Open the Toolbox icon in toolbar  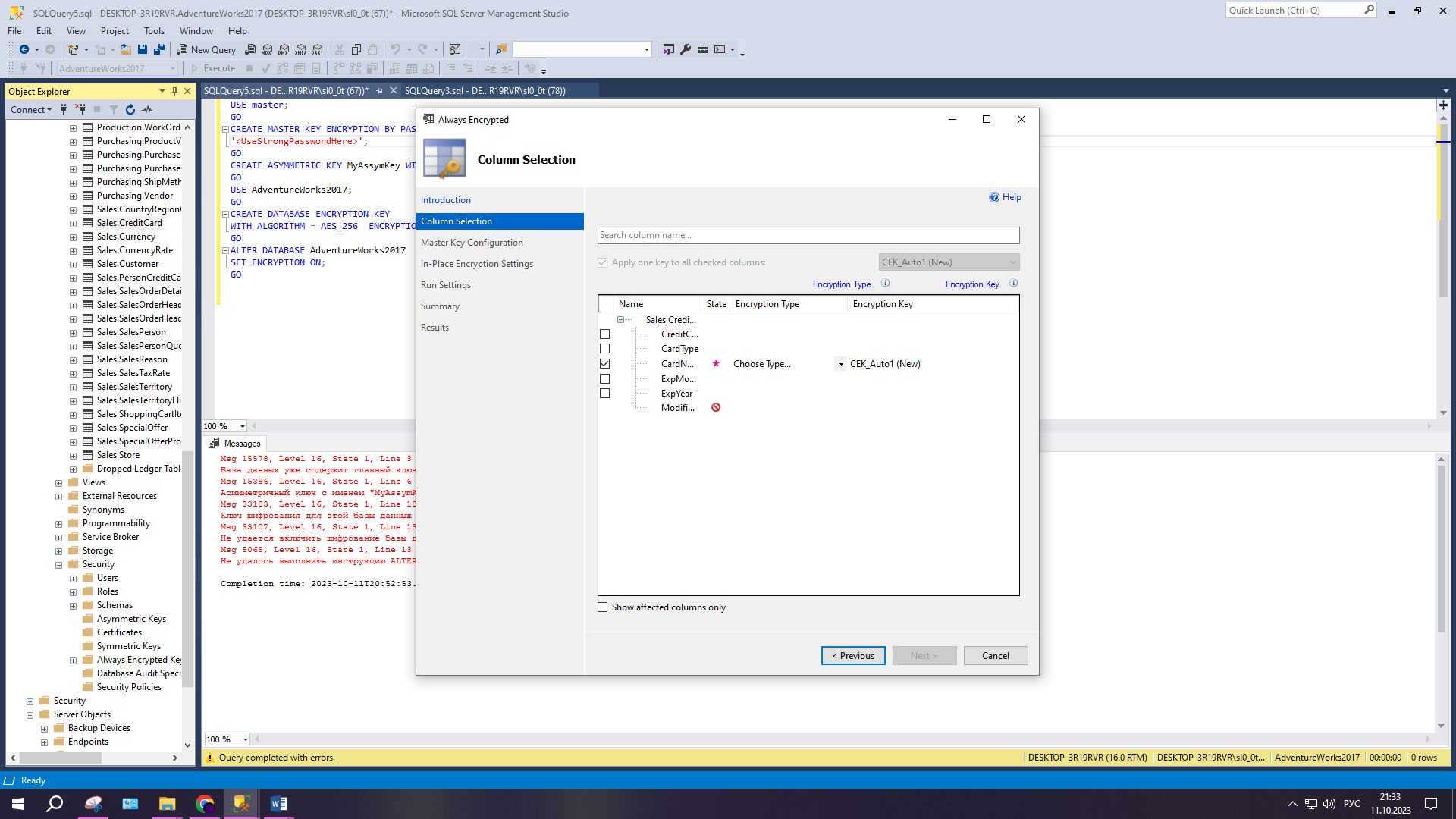[x=703, y=49]
